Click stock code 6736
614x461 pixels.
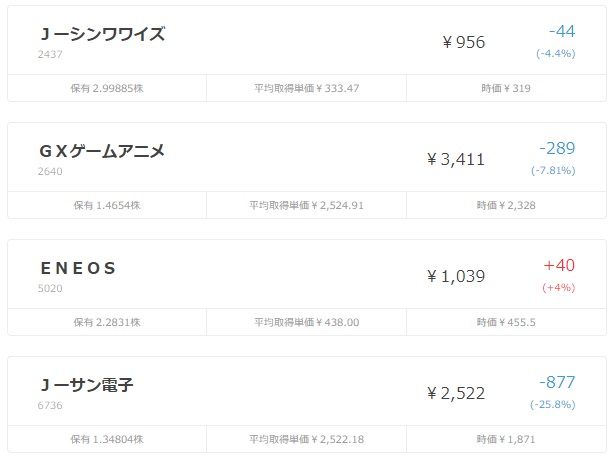point(50,405)
